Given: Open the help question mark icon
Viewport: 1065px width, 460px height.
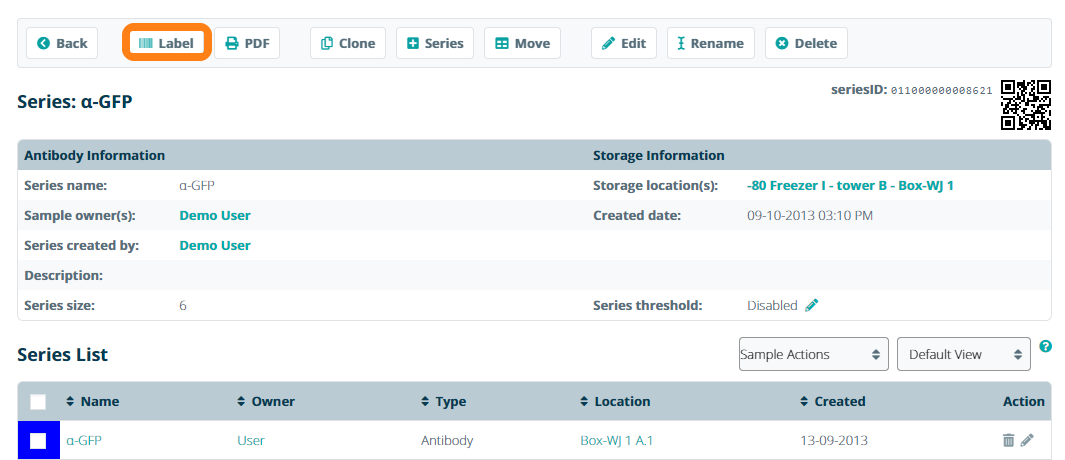Looking at the screenshot, I should click(x=1045, y=347).
